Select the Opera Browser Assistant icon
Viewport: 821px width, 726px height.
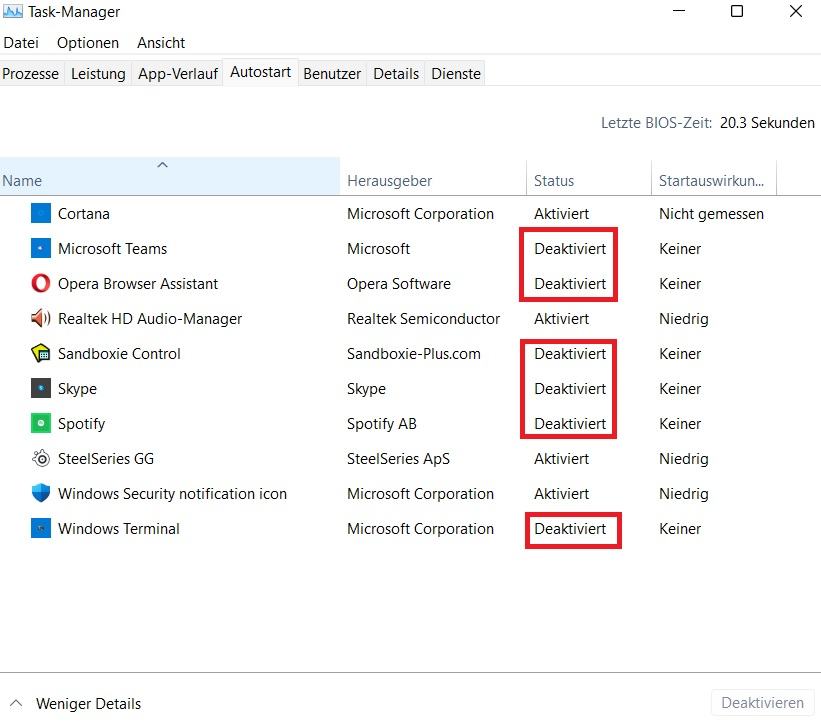click(x=41, y=284)
